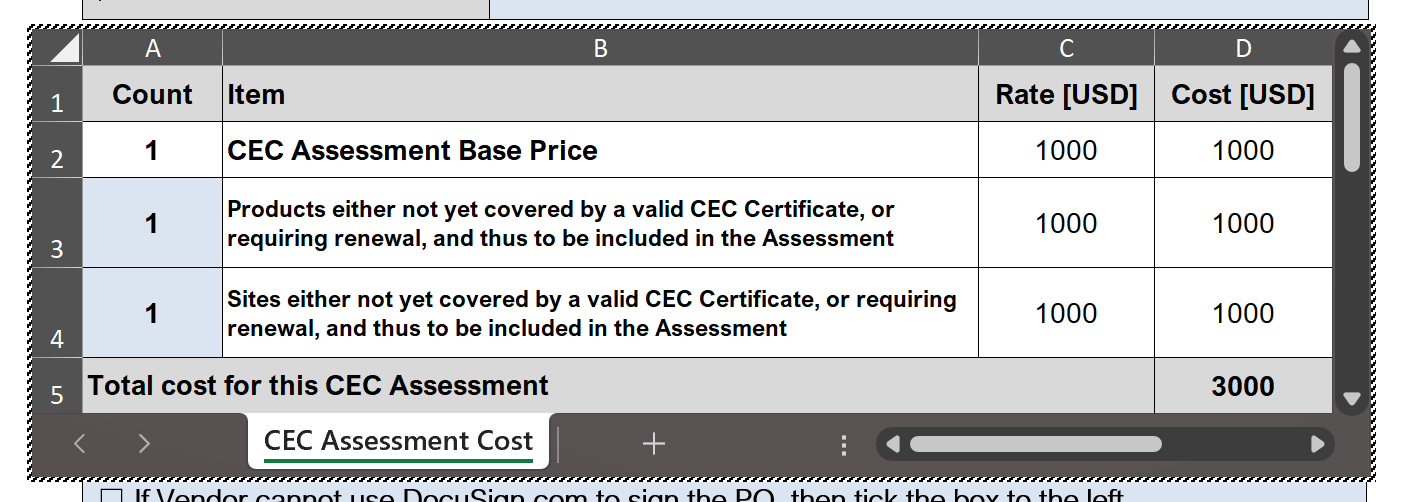Select the total cost cell showing 3000
Viewport: 1406px width, 502px height.
tap(1243, 386)
